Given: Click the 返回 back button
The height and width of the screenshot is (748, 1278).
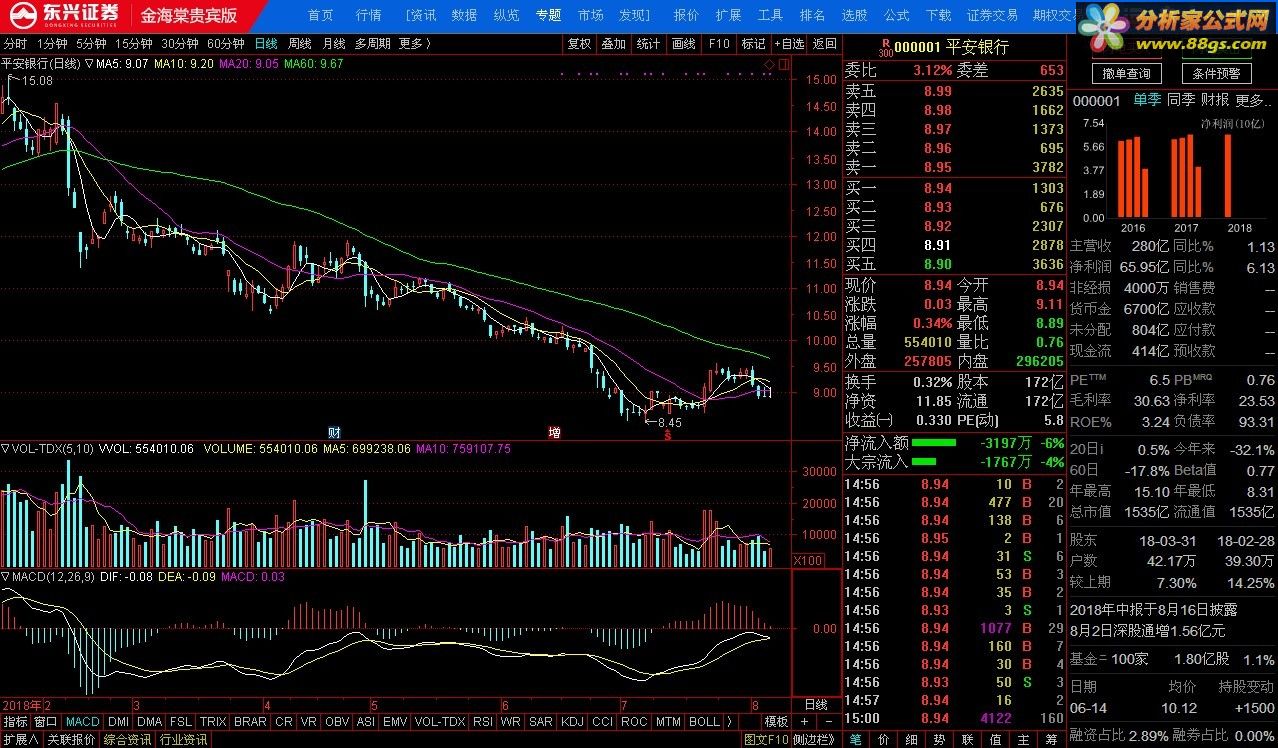Looking at the screenshot, I should coord(824,44).
